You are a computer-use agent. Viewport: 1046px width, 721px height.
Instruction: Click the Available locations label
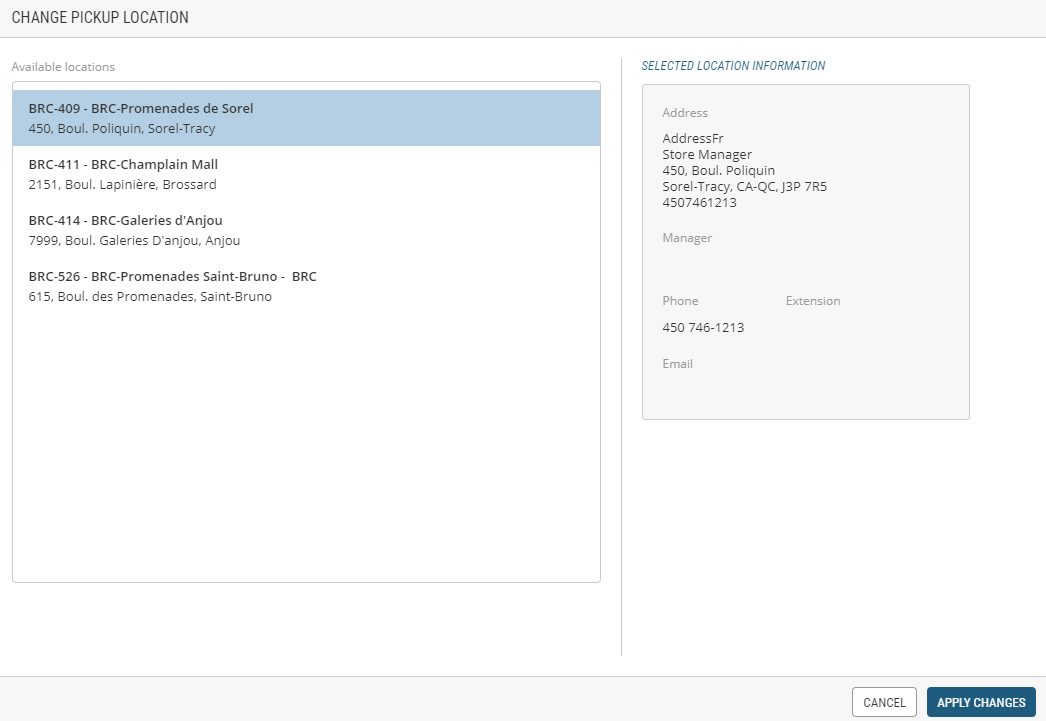point(63,67)
